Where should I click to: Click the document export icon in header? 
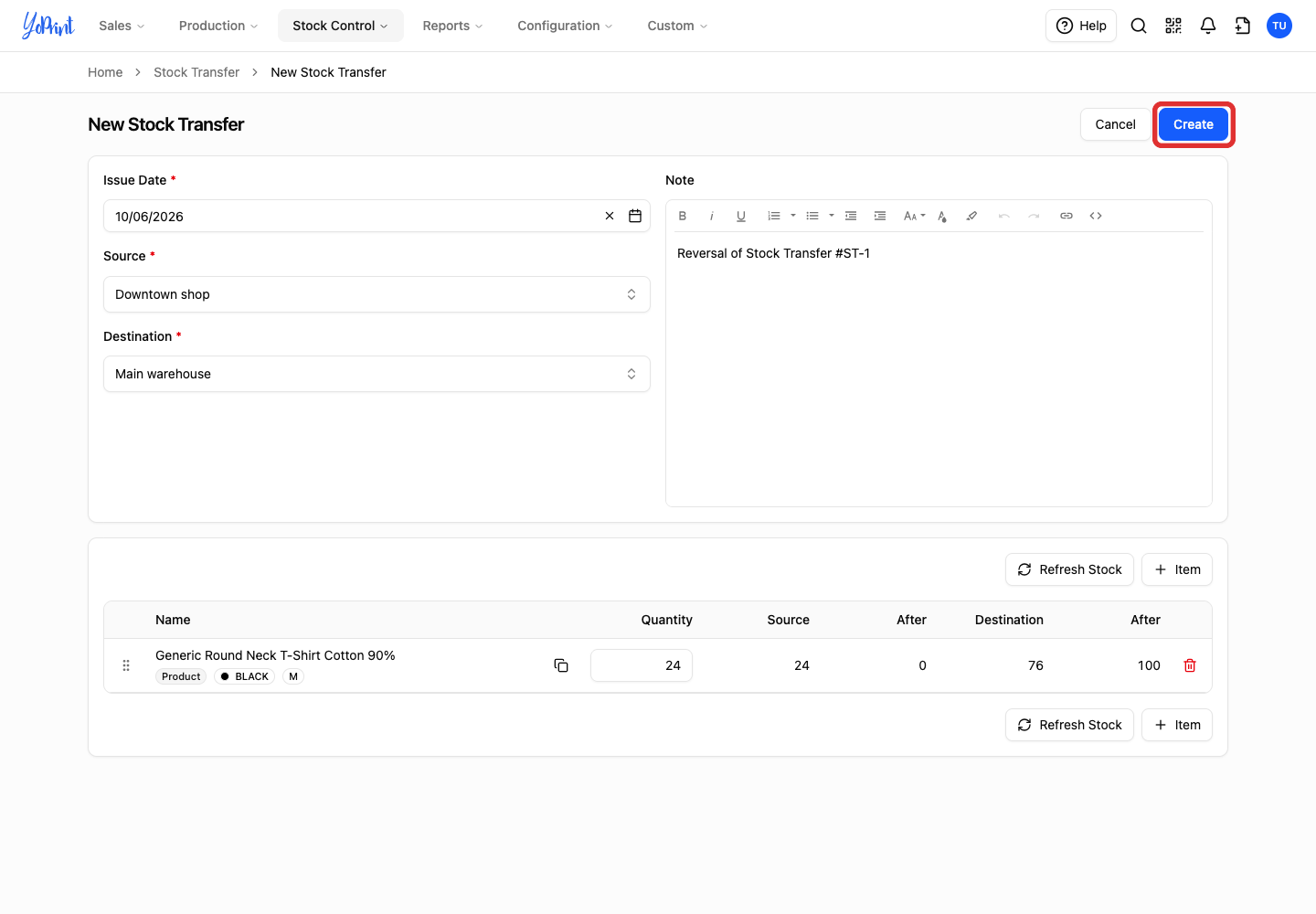(1243, 26)
